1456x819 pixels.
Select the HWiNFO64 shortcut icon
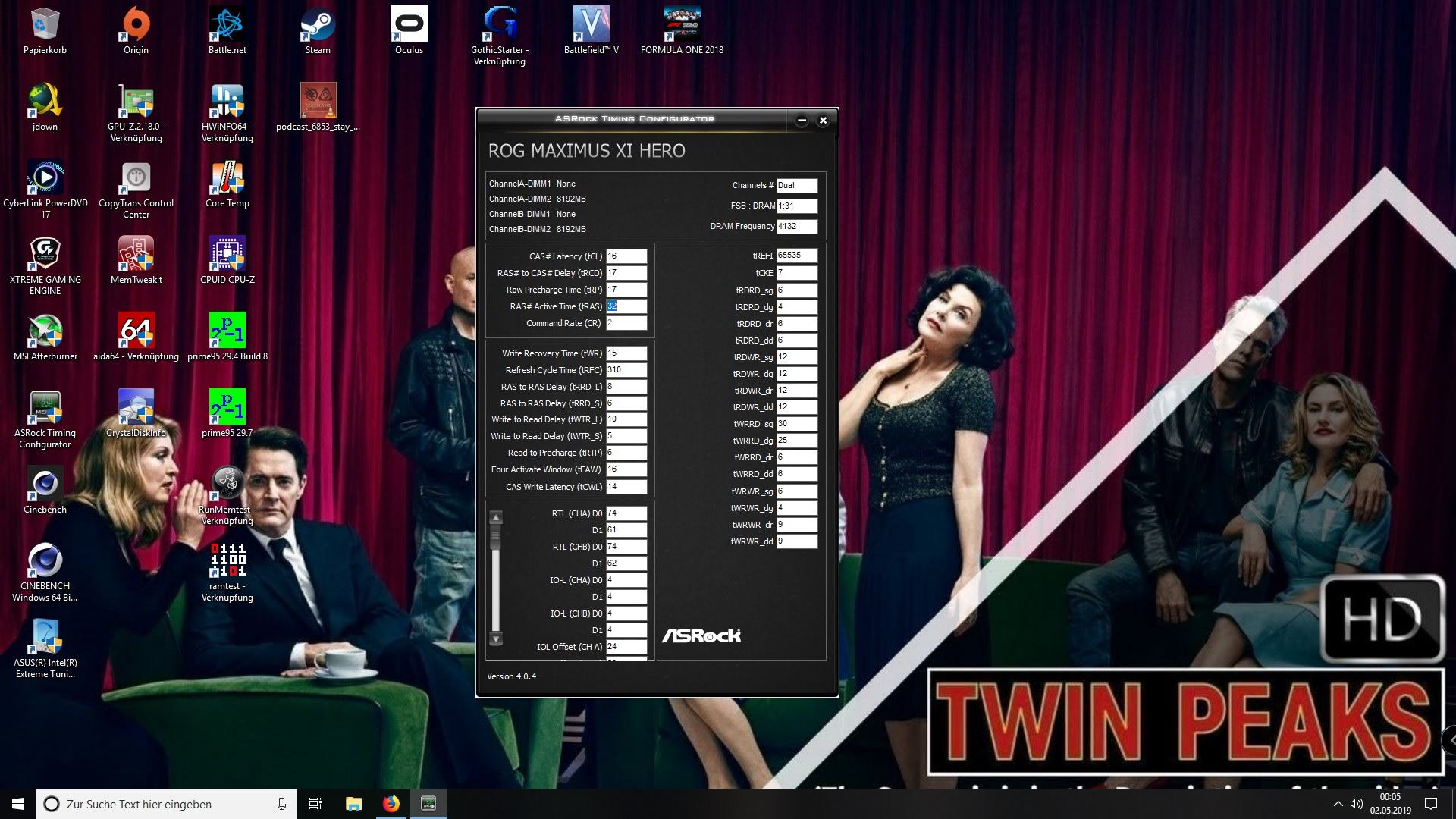[227, 113]
